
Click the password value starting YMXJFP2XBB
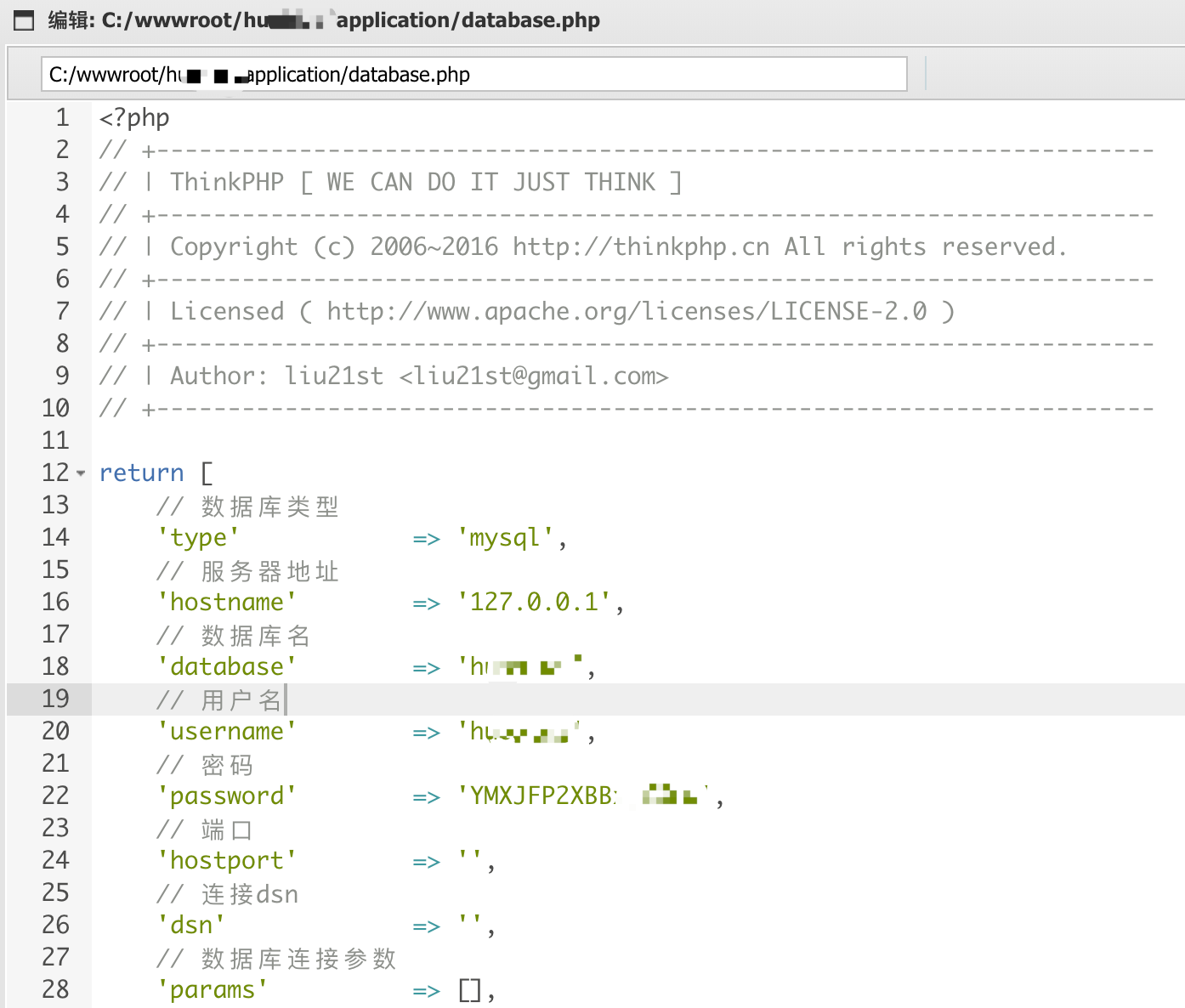[x=584, y=796]
